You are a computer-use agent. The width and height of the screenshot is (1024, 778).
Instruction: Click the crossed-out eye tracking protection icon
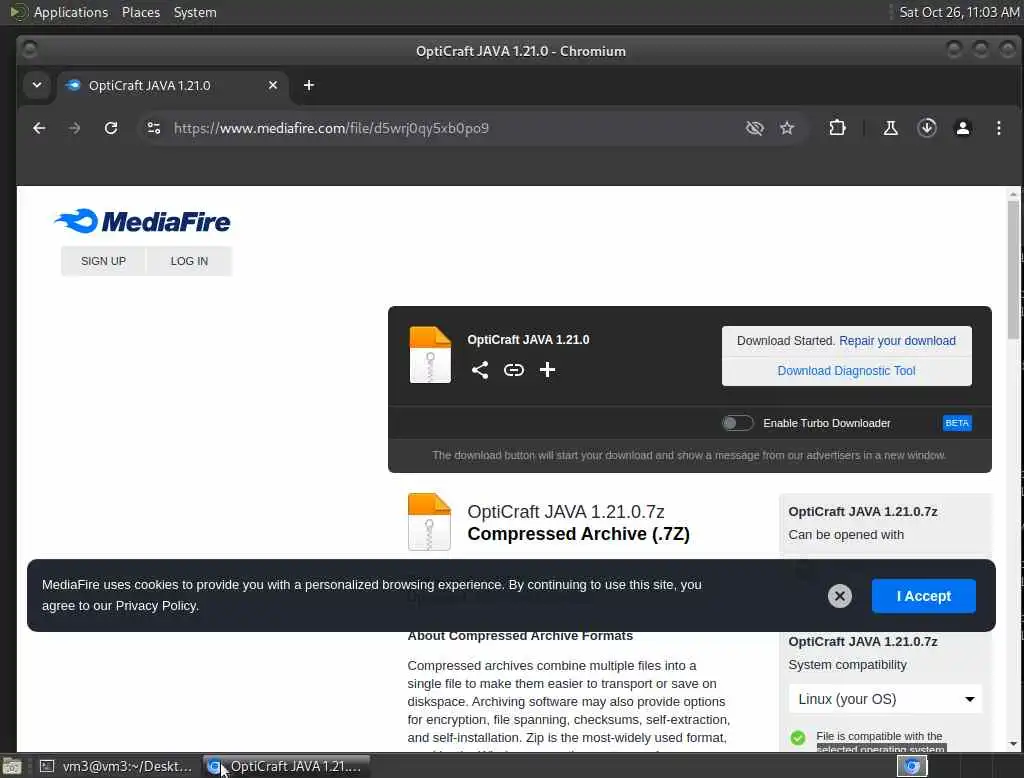click(754, 128)
